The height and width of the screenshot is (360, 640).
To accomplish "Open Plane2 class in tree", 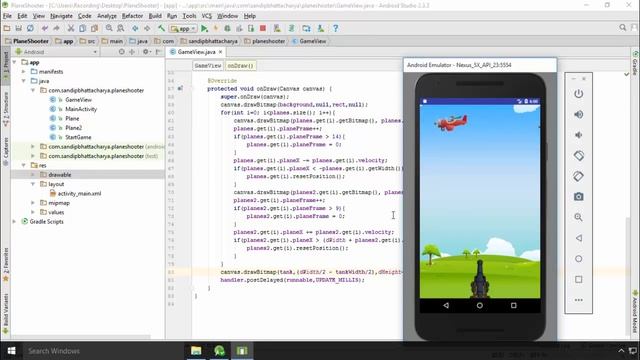I will click(x=73, y=128).
